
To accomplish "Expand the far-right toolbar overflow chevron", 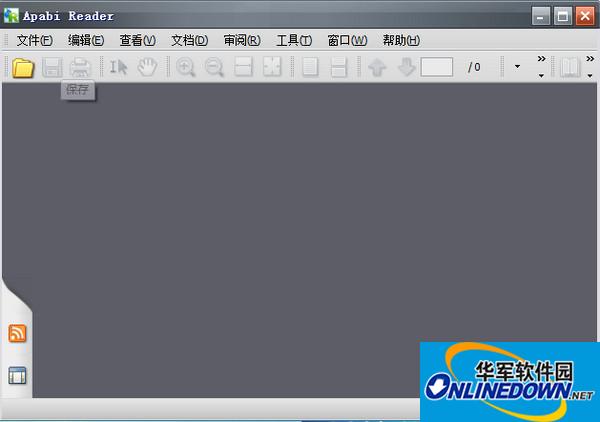I will tap(590, 59).
